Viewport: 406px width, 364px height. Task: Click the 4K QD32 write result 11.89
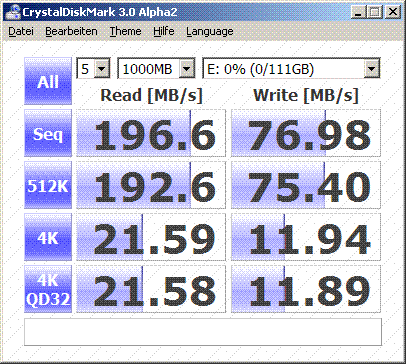point(306,289)
